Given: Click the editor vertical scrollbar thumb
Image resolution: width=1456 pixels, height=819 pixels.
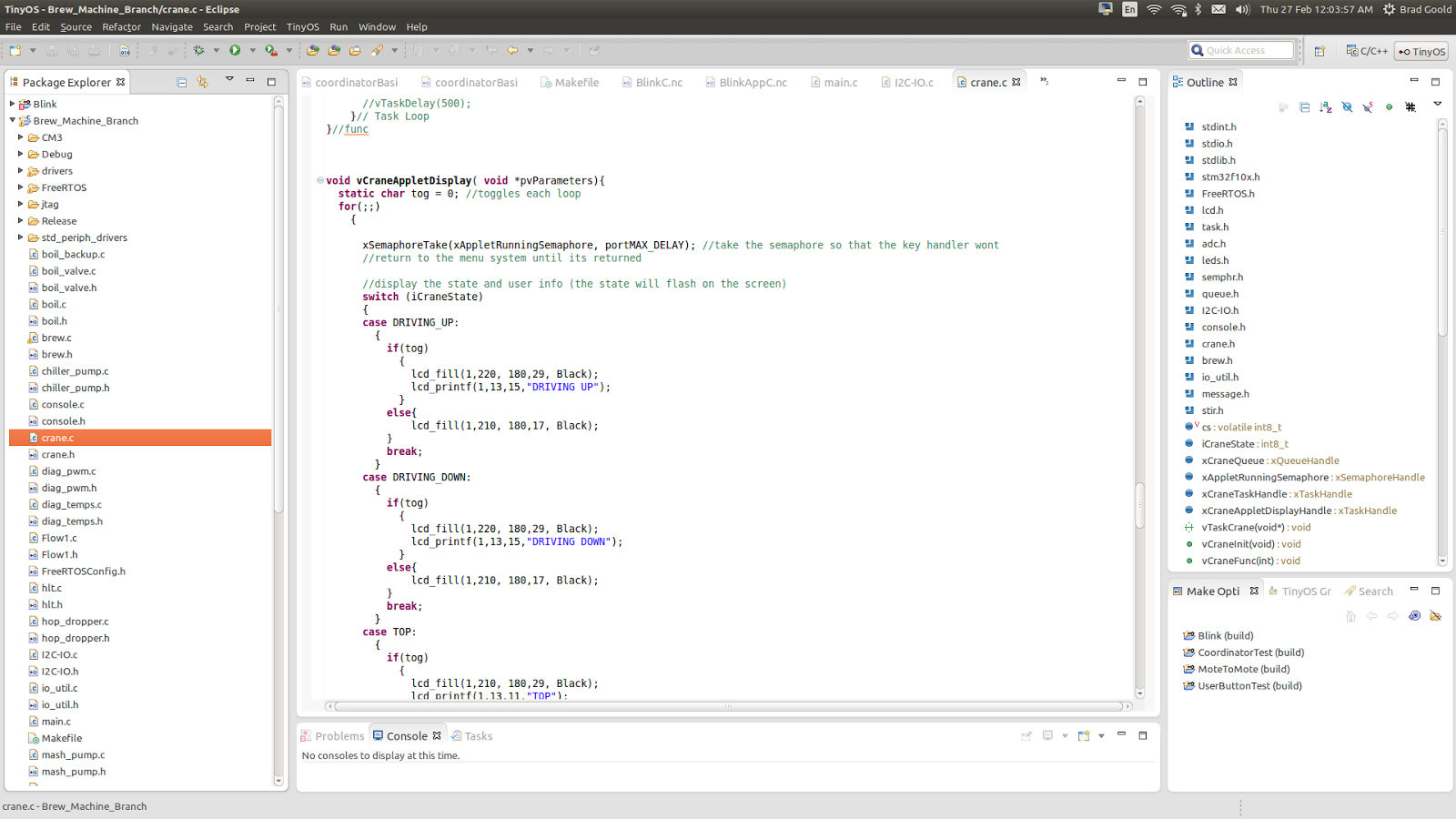Looking at the screenshot, I should (x=1139, y=505).
